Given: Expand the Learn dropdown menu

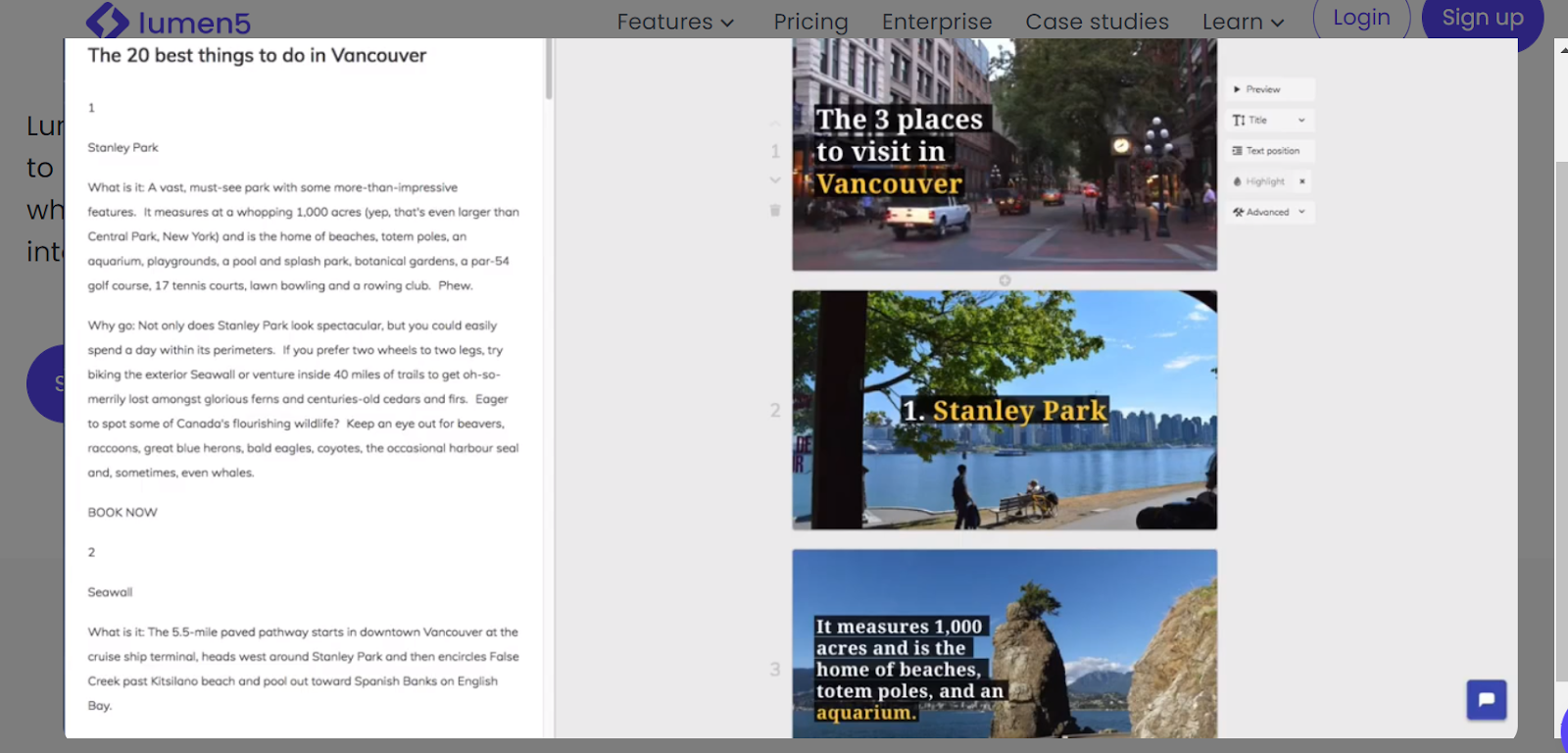Looking at the screenshot, I should (x=1243, y=22).
